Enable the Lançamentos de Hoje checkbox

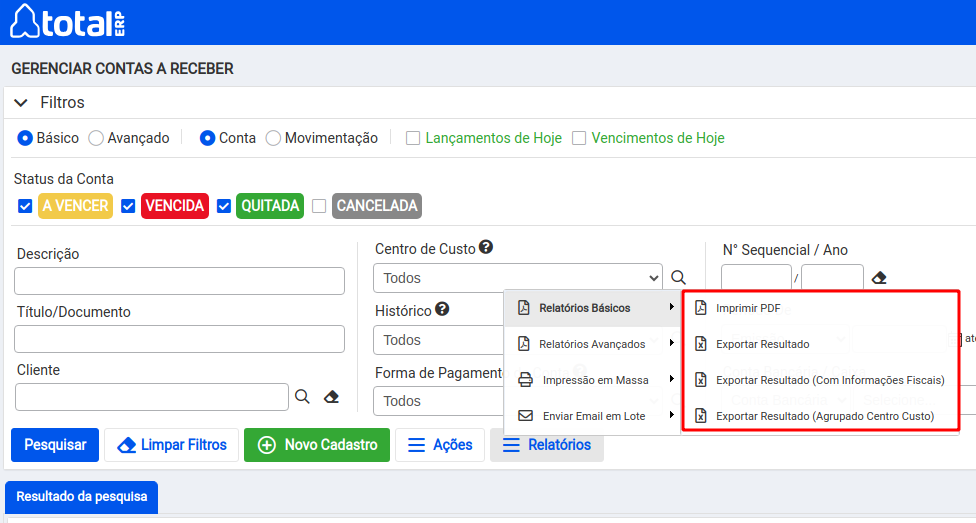point(413,138)
